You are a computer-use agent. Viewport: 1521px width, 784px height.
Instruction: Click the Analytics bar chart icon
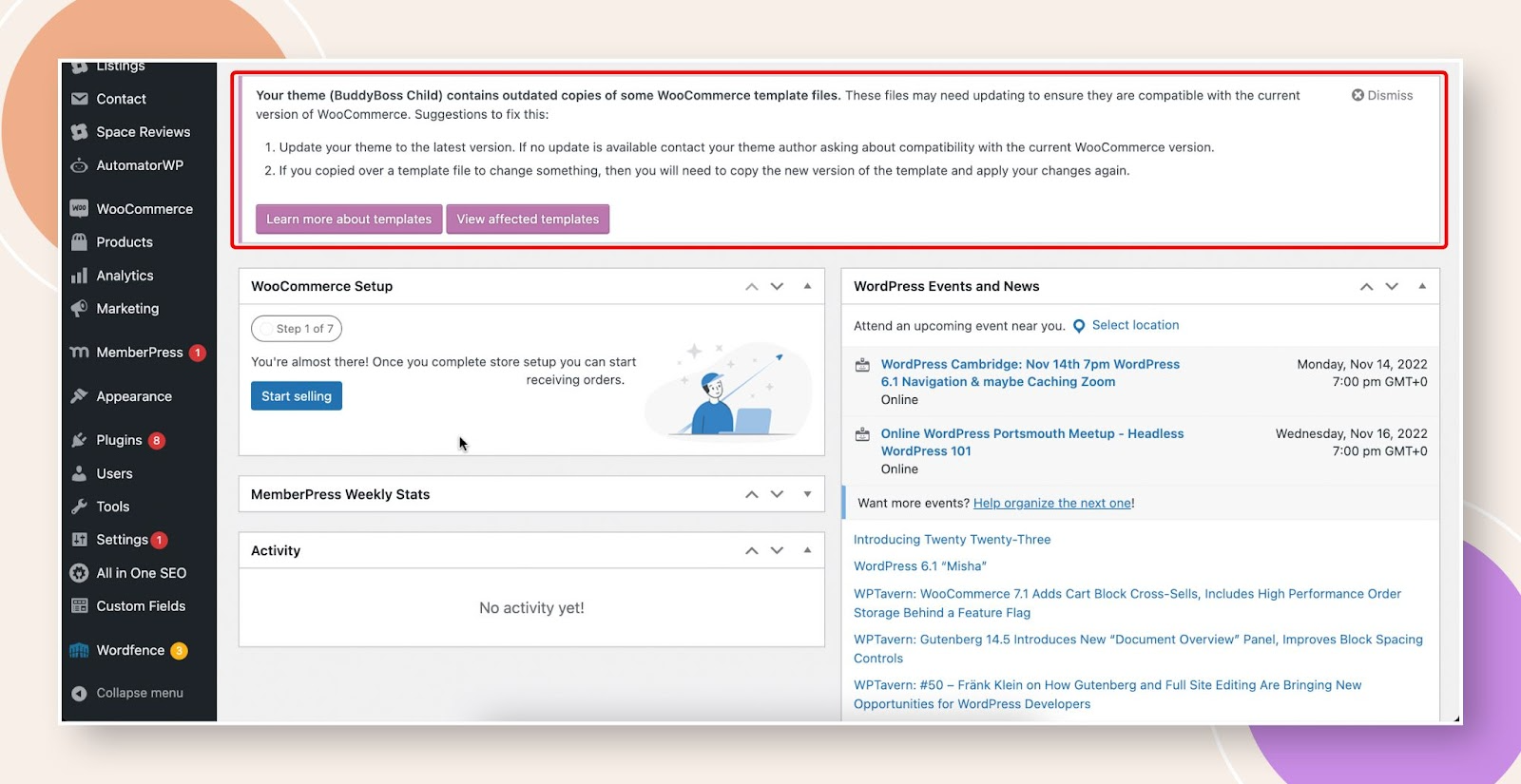coord(79,276)
